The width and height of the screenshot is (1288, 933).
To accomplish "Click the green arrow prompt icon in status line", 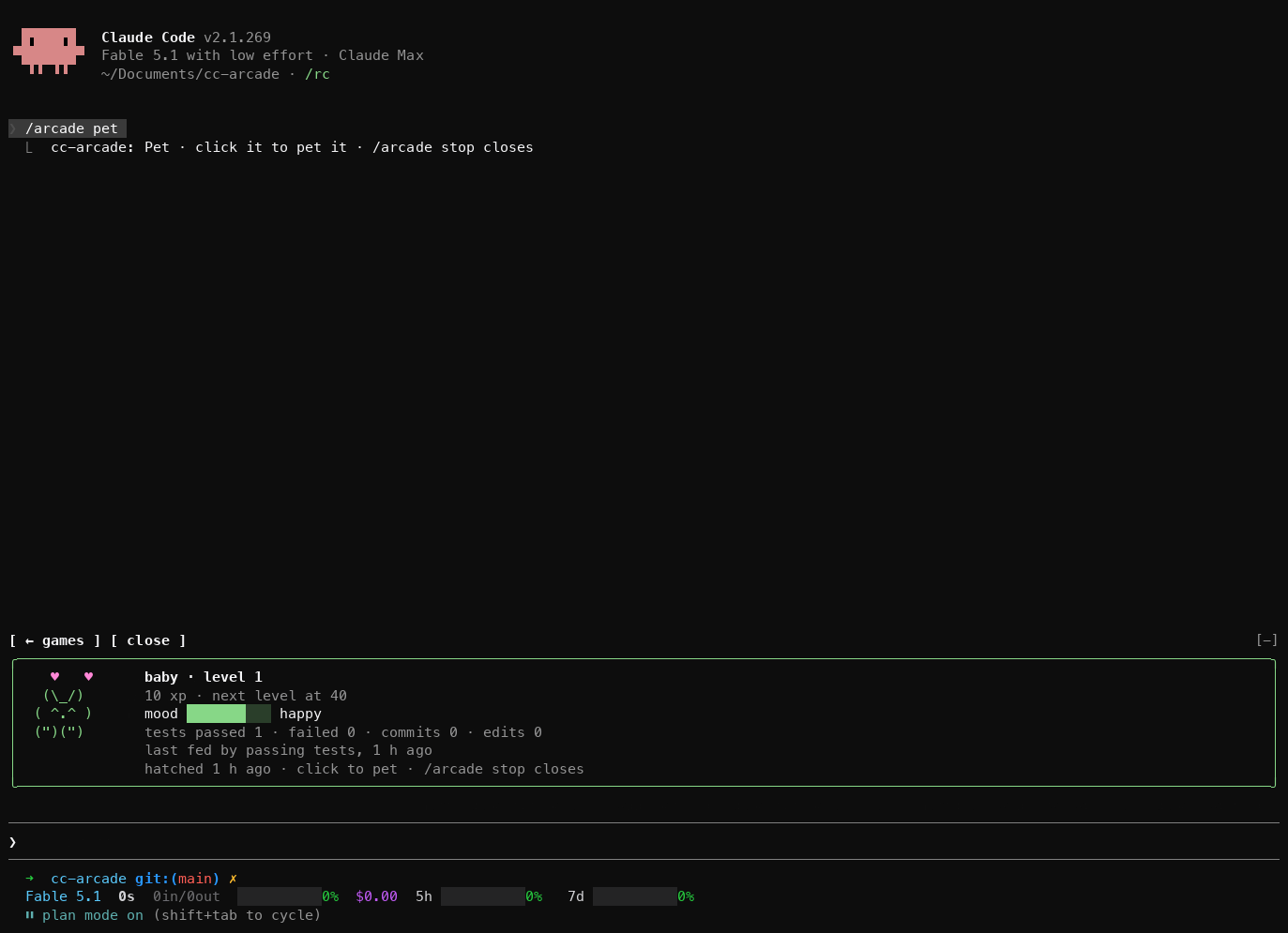I will pyautogui.click(x=30, y=879).
